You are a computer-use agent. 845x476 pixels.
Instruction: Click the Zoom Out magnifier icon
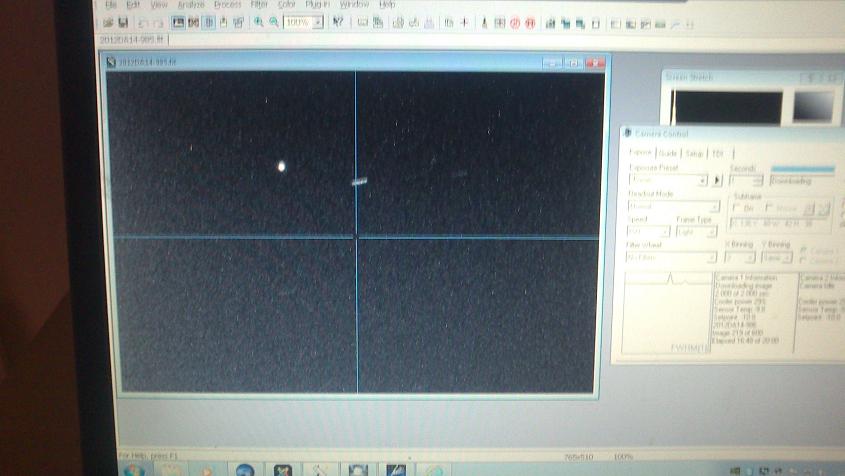coord(273,22)
